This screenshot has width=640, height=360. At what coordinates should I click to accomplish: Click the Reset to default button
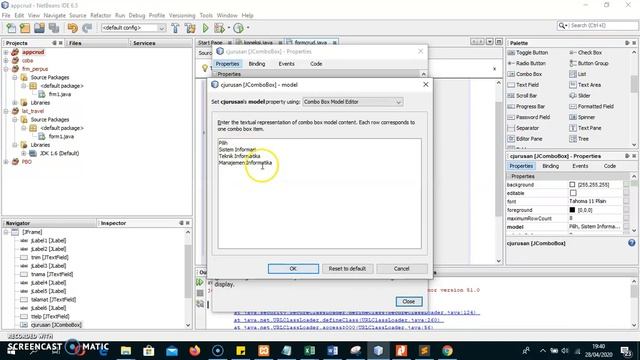[347, 269]
